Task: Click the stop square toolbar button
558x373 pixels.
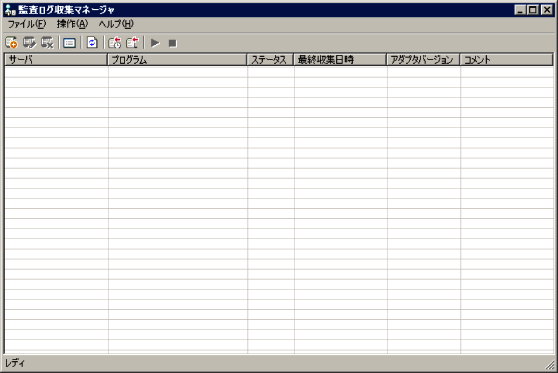Action: [173, 43]
